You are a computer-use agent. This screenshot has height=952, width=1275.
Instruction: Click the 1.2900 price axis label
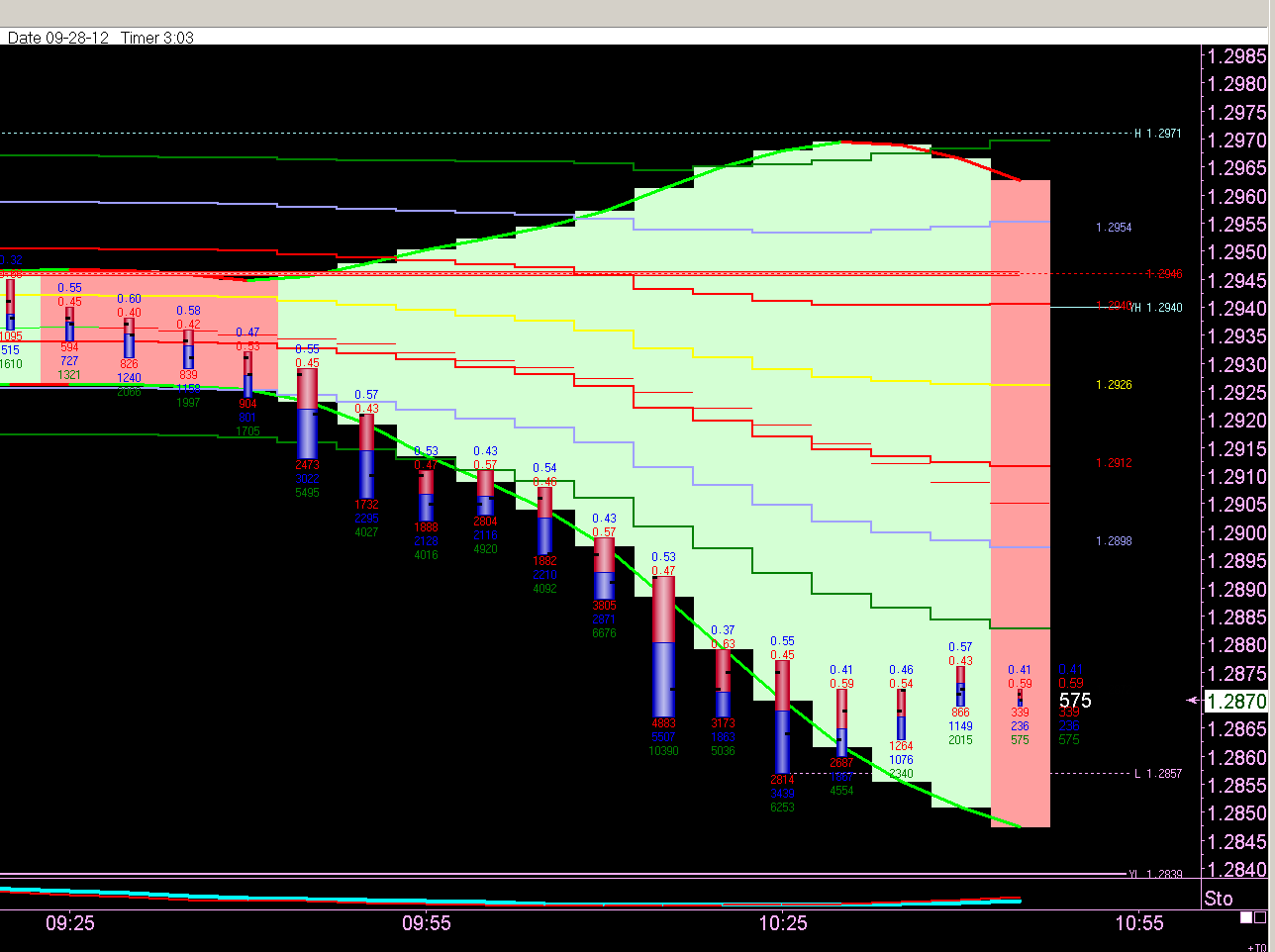1237,533
